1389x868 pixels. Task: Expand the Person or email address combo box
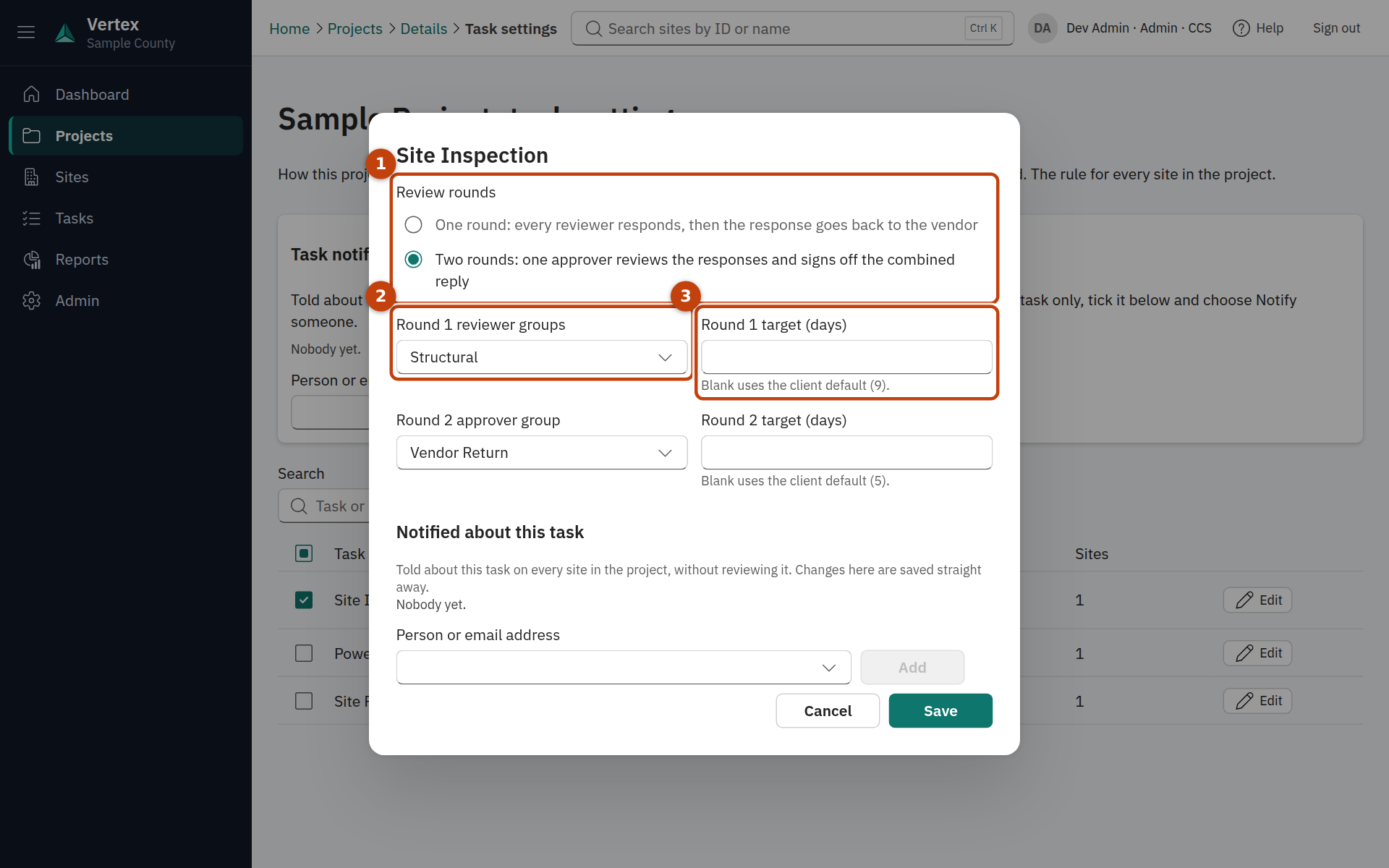[x=623, y=667]
